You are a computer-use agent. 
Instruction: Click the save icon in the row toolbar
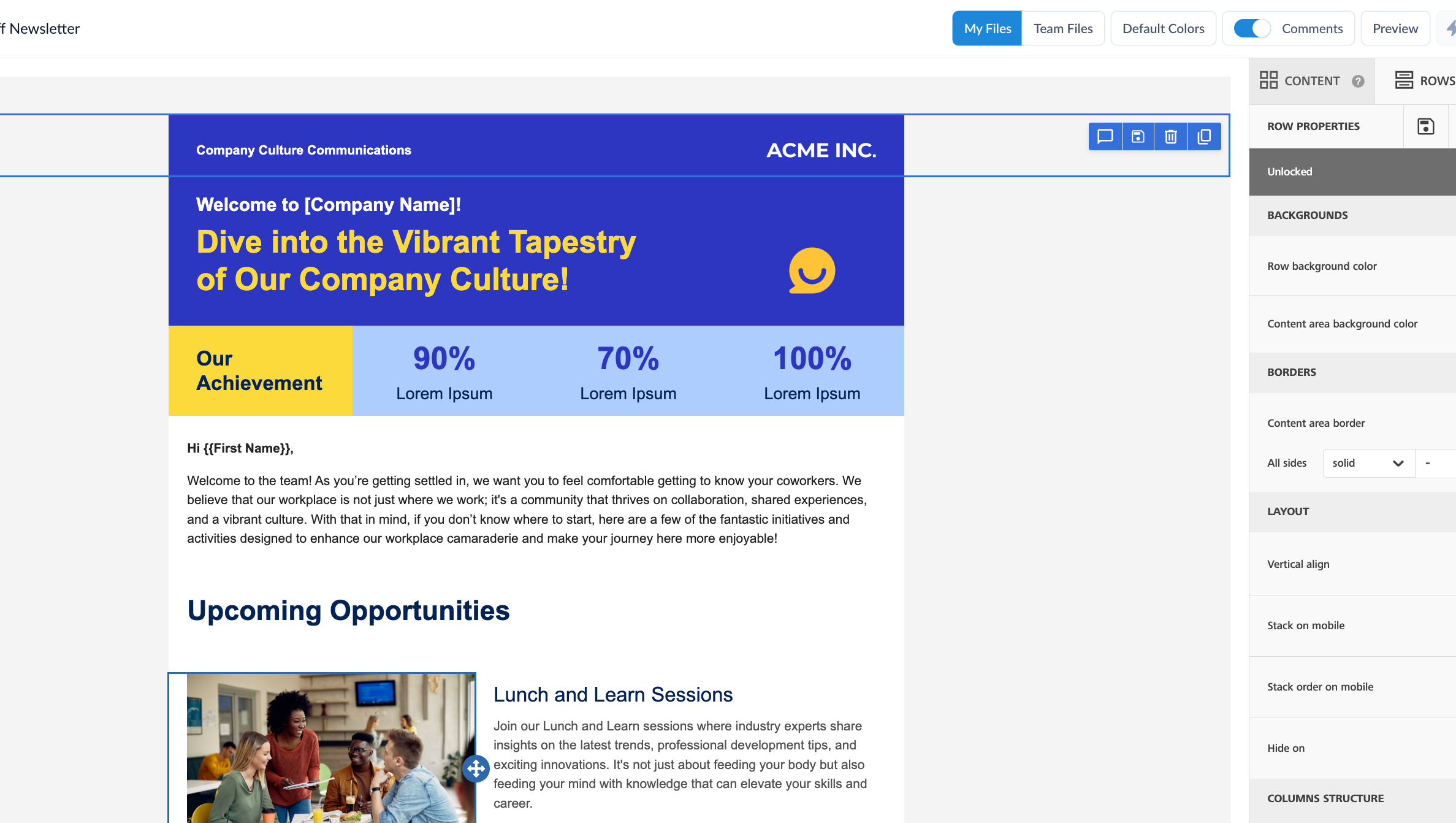[x=1138, y=136]
